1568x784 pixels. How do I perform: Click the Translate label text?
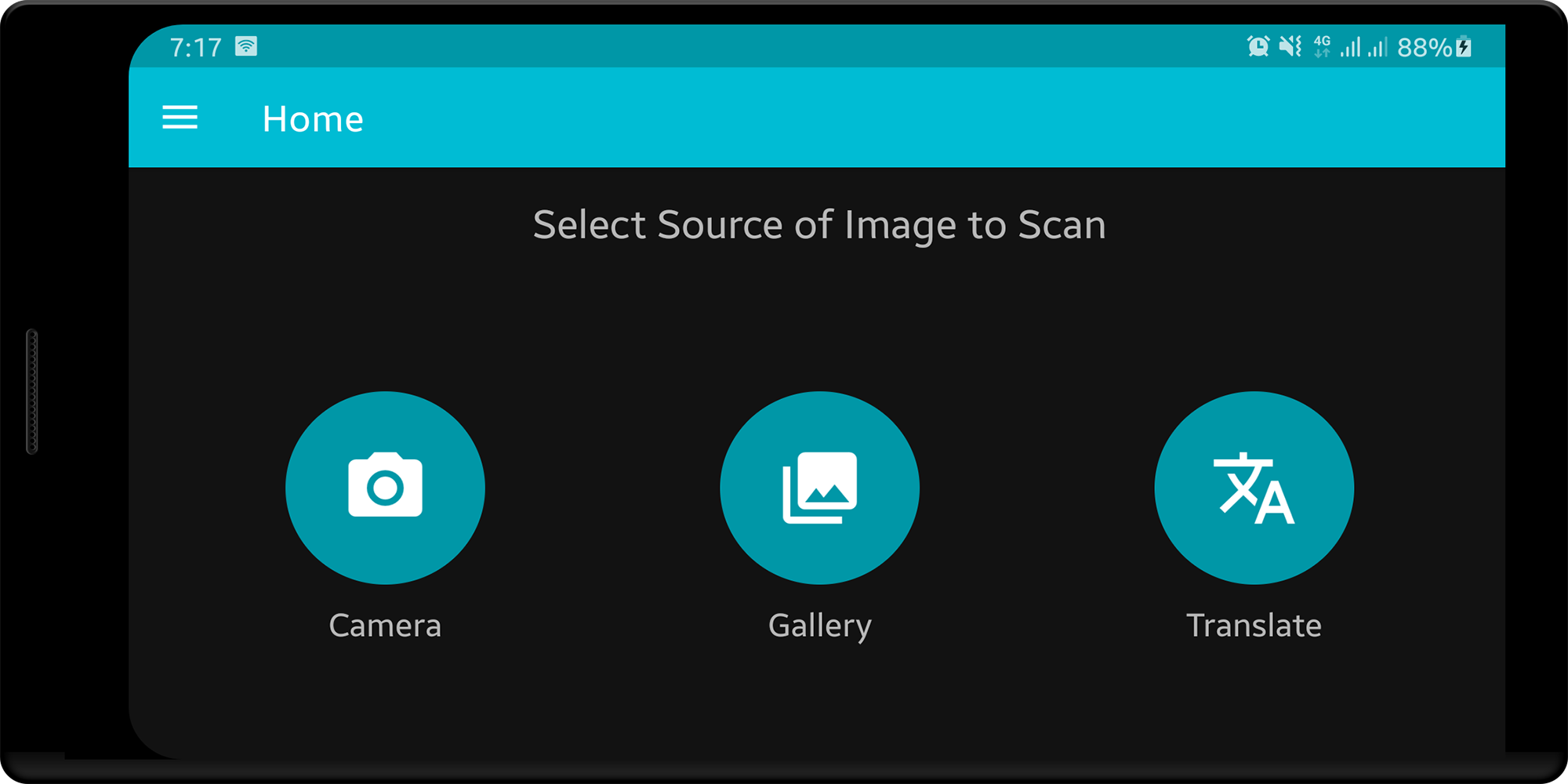click(x=1254, y=626)
